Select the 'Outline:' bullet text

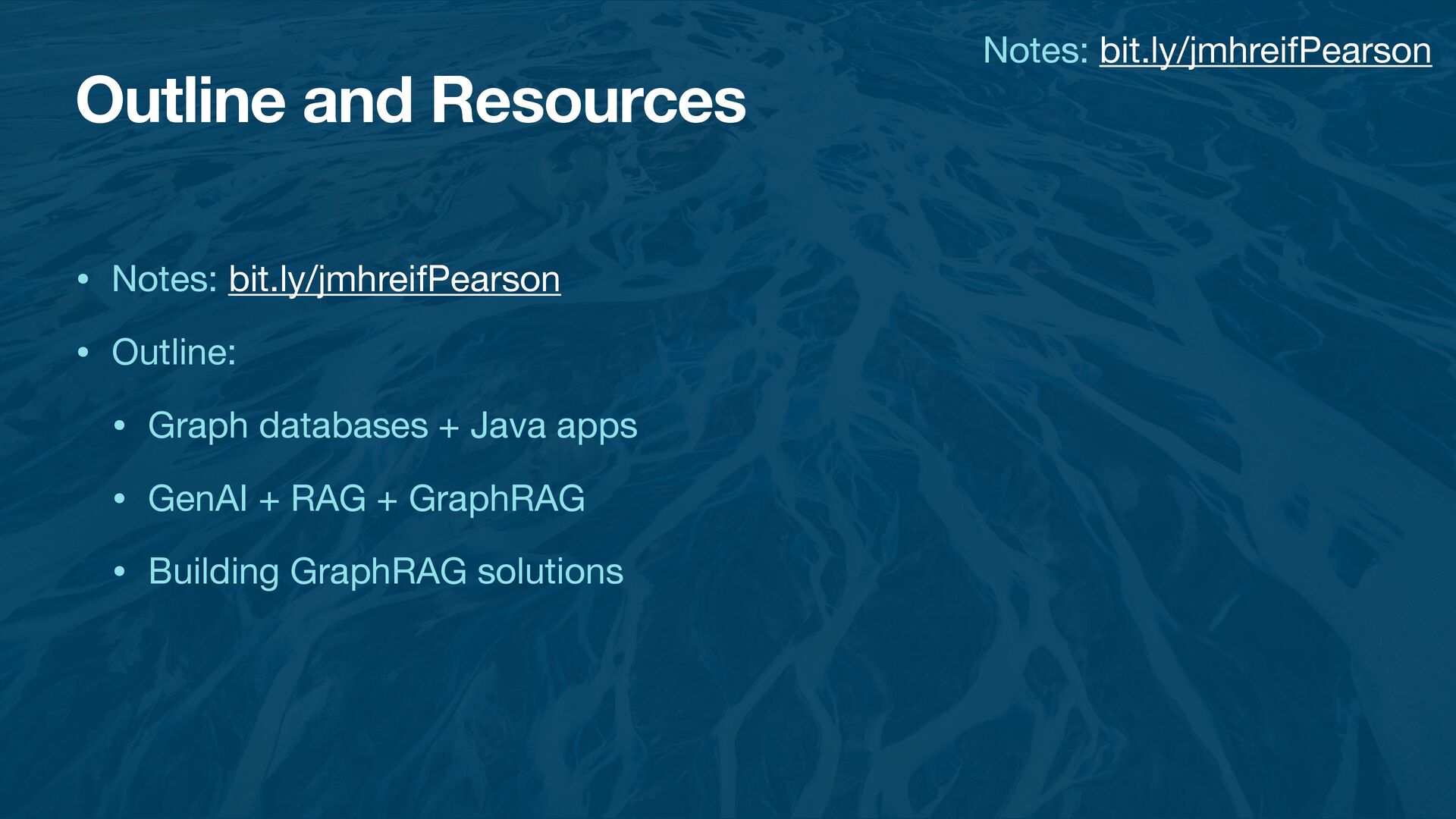(x=174, y=352)
